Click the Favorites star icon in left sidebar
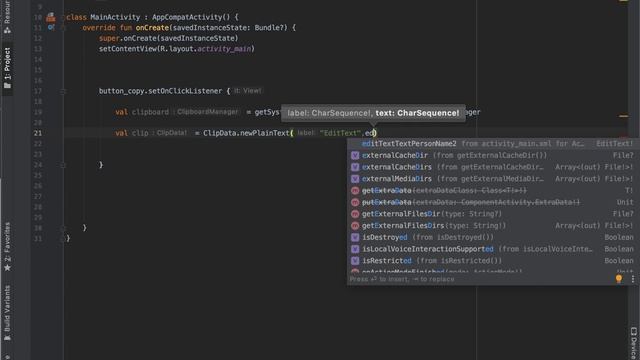This screenshot has height=360, width=640. coord(7,268)
